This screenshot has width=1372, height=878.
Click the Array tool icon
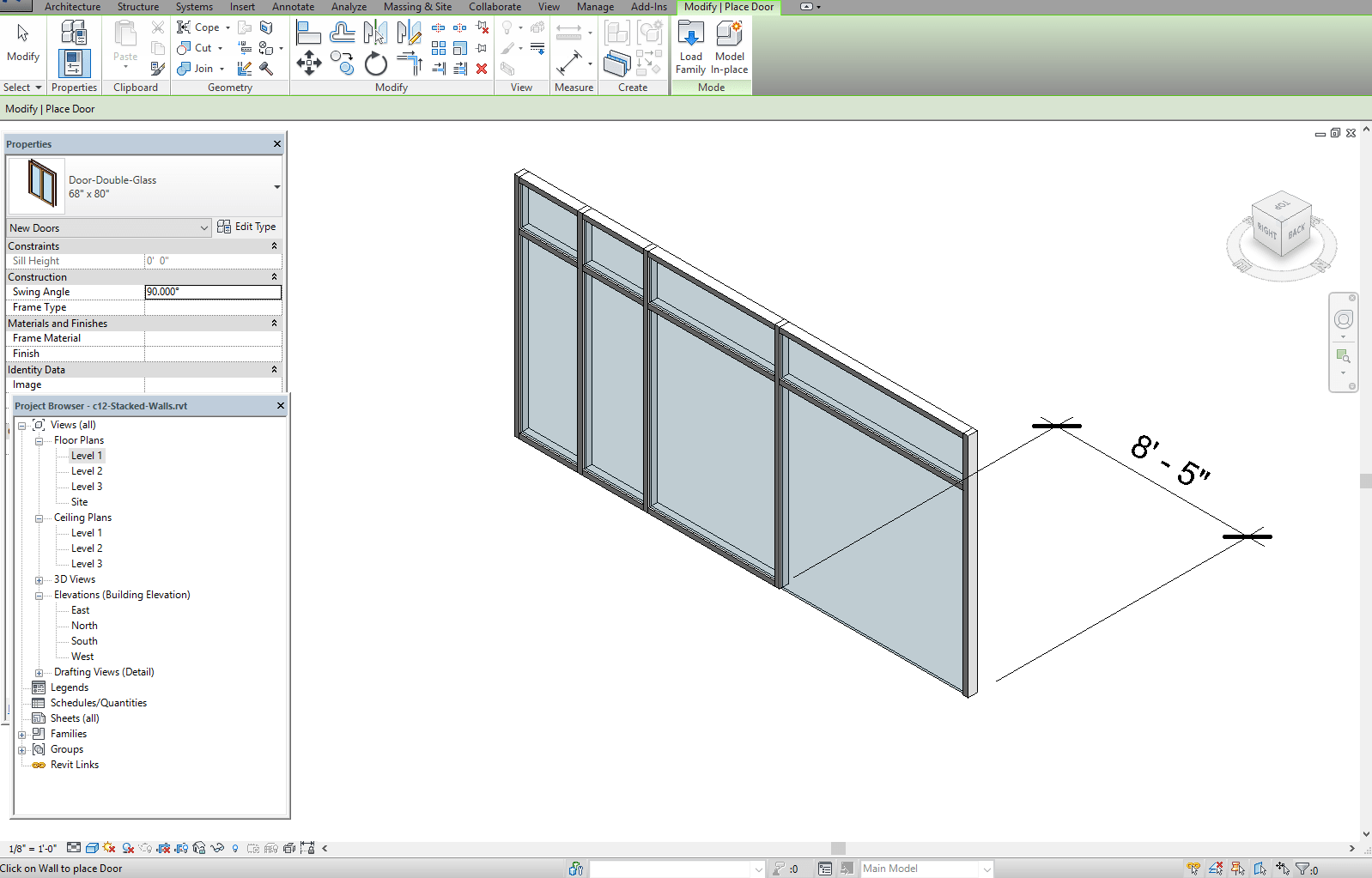click(439, 48)
